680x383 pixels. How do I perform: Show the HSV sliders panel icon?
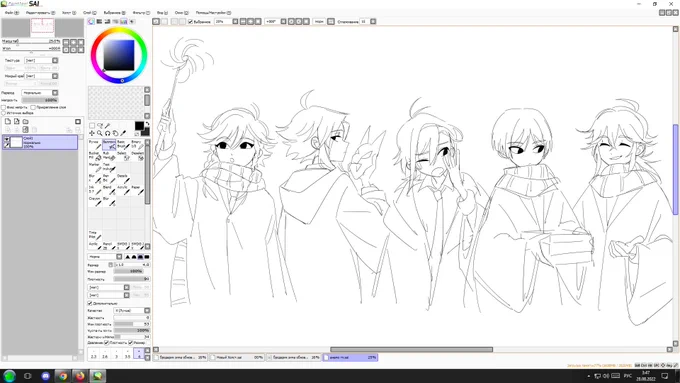[108, 21]
